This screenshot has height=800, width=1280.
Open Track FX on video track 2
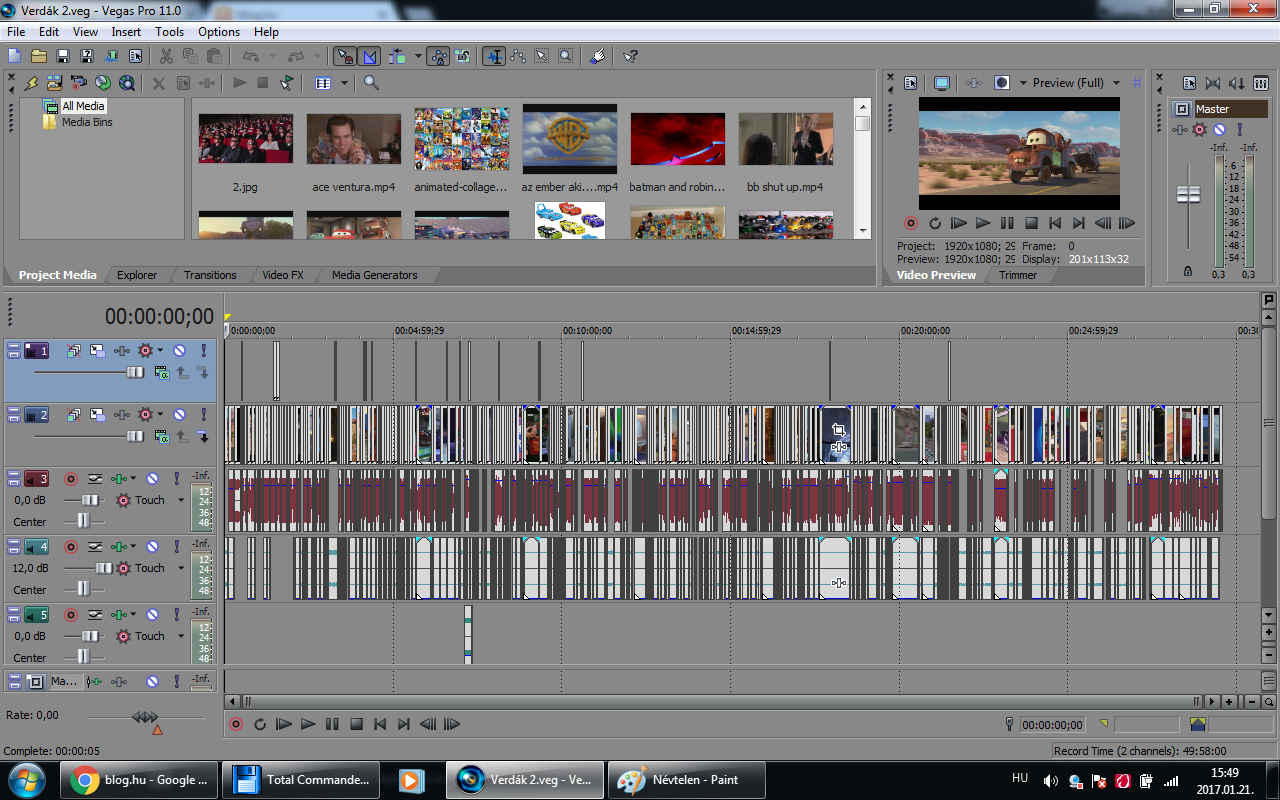(122, 414)
